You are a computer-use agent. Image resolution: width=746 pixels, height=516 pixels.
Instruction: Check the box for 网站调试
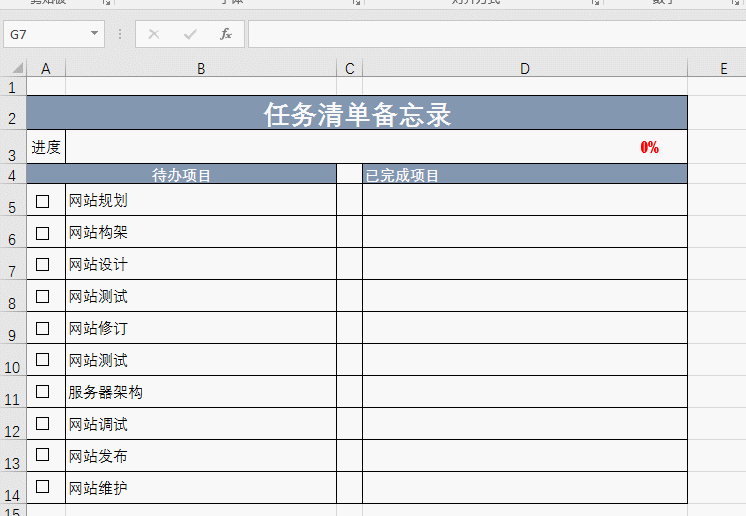[42, 423]
